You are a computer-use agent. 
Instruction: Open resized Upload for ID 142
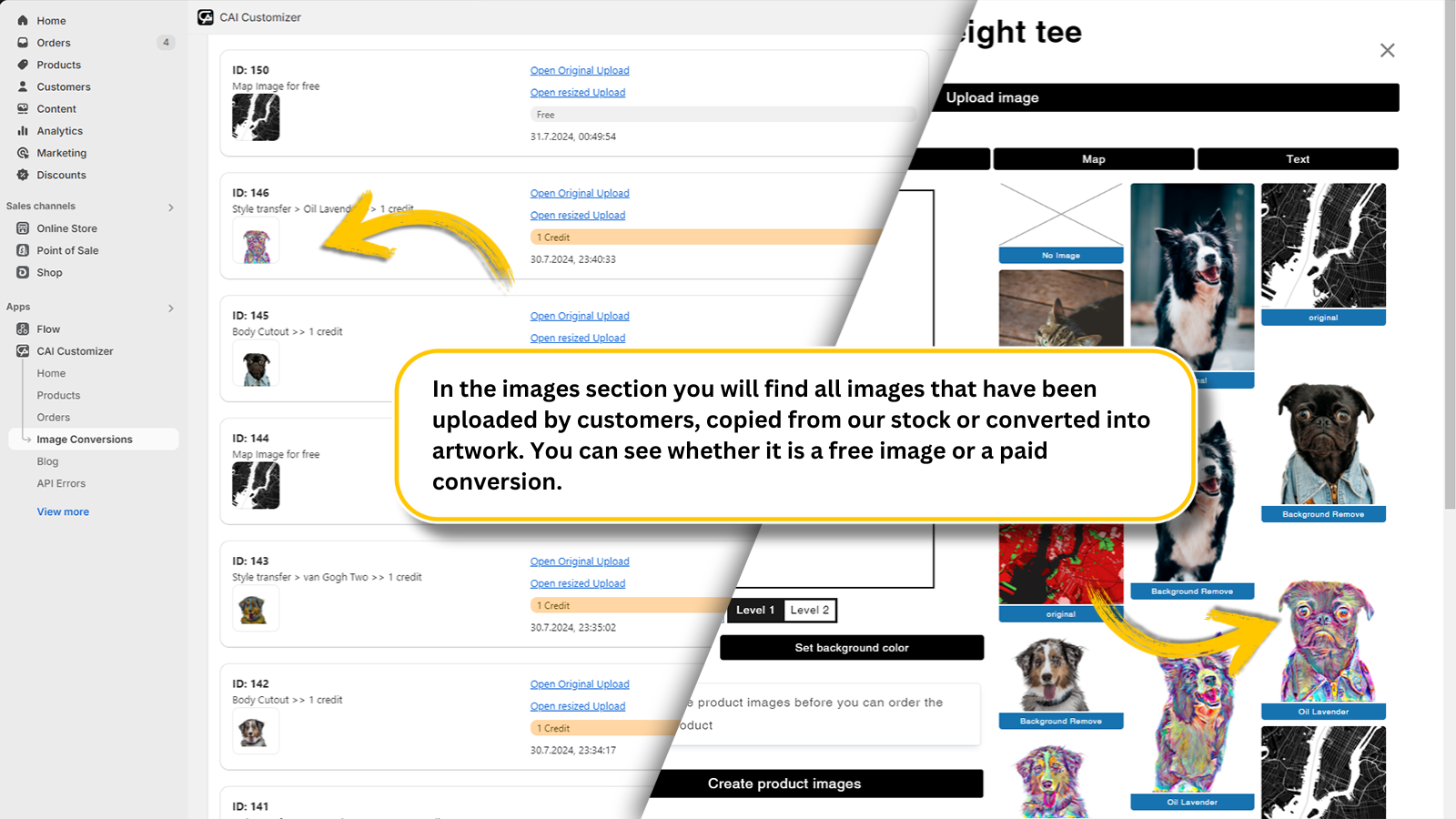(x=578, y=706)
